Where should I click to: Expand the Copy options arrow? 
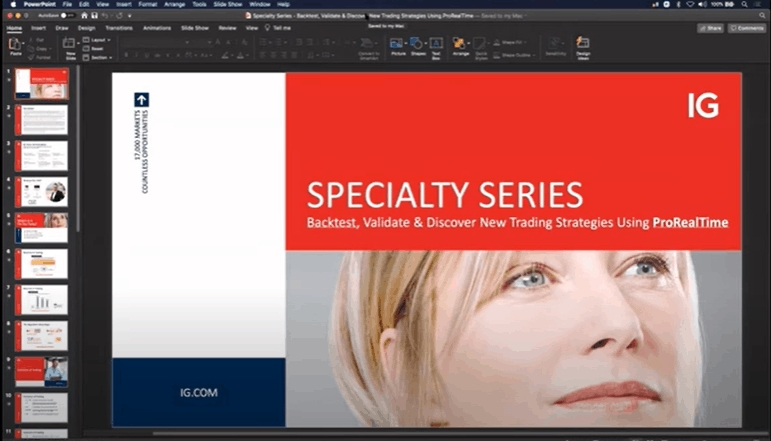coord(51,49)
